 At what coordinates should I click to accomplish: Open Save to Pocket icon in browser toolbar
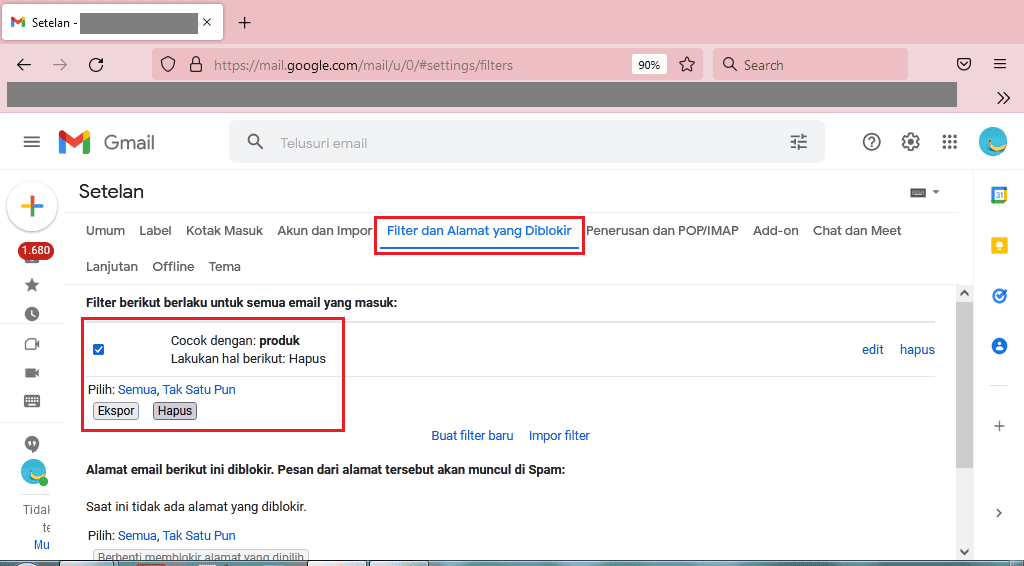tap(964, 64)
